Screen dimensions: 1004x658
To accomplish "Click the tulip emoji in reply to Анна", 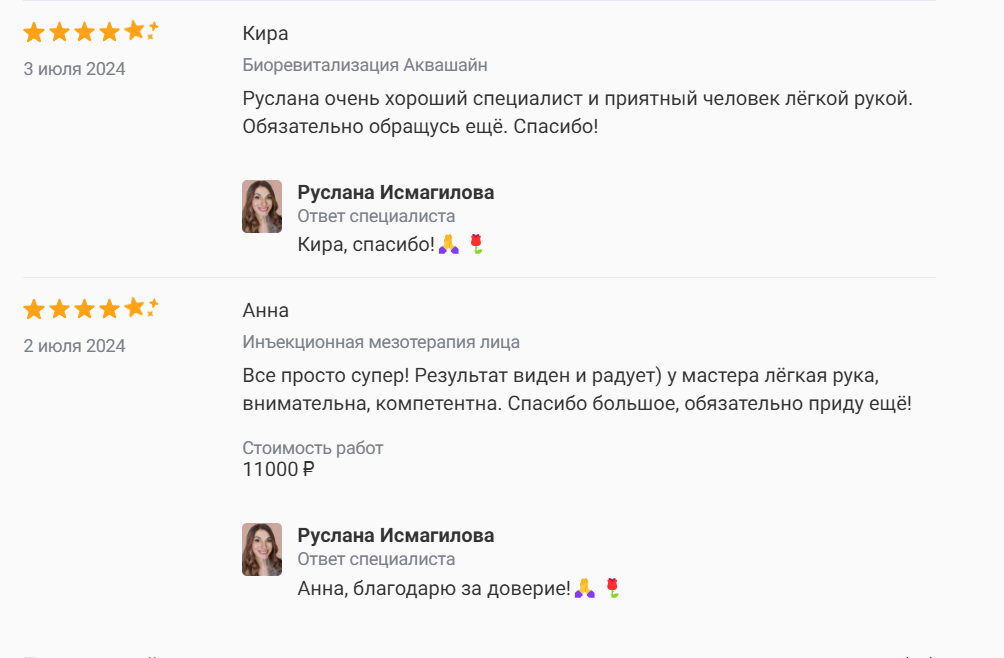I will [614, 589].
